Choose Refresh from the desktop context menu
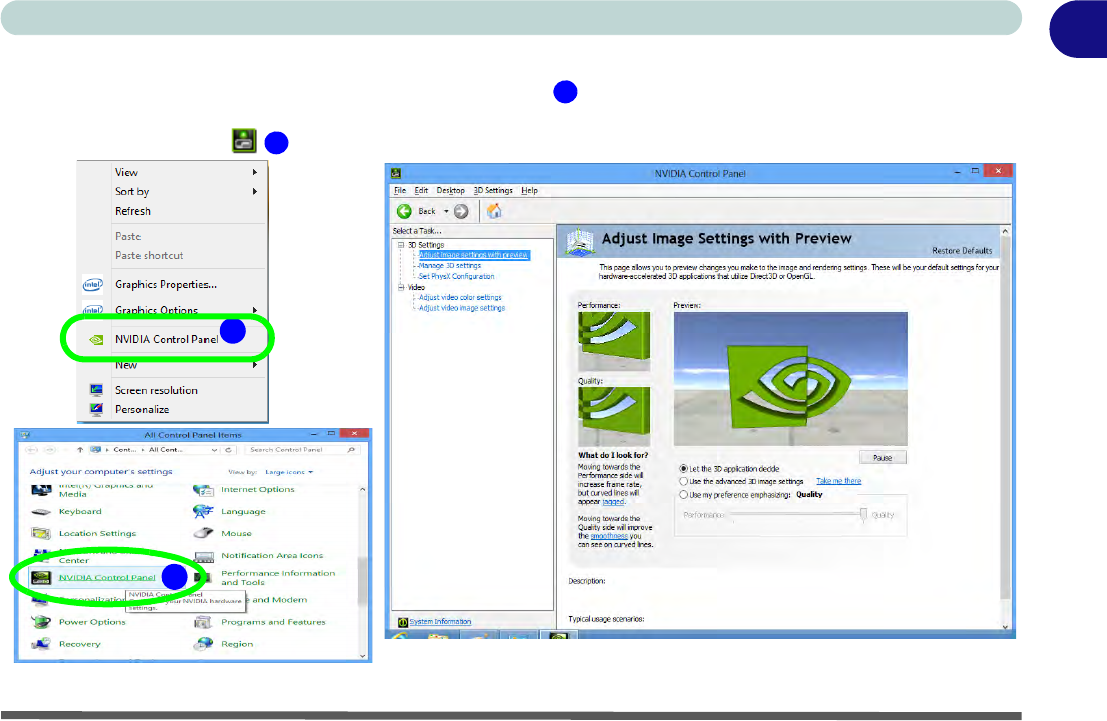 (x=133, y=211)
